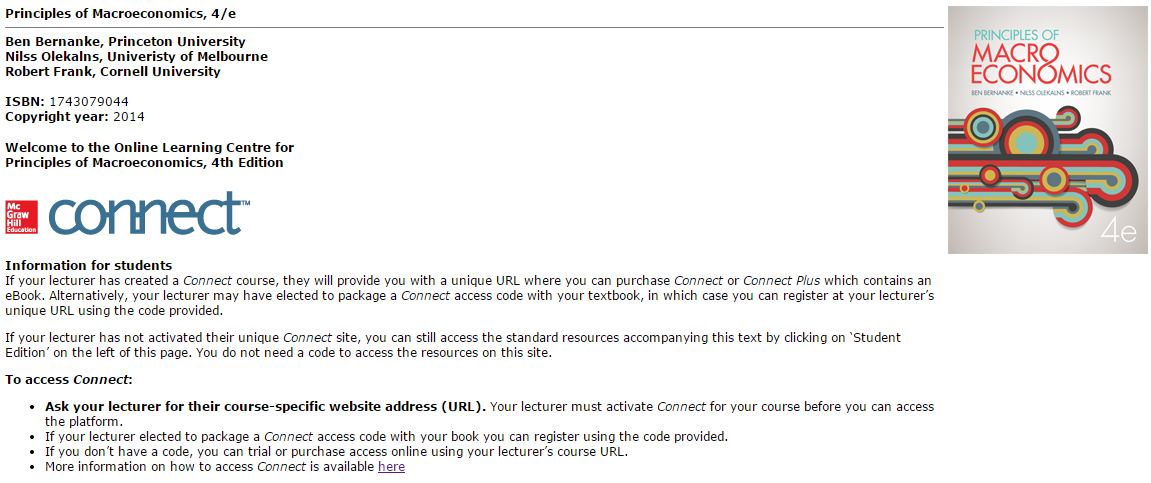The width and height of the screenshot is (1151, 483).
Task: Click the bold "Ask your lecturer" bullet text
Action: pos(266,407)
